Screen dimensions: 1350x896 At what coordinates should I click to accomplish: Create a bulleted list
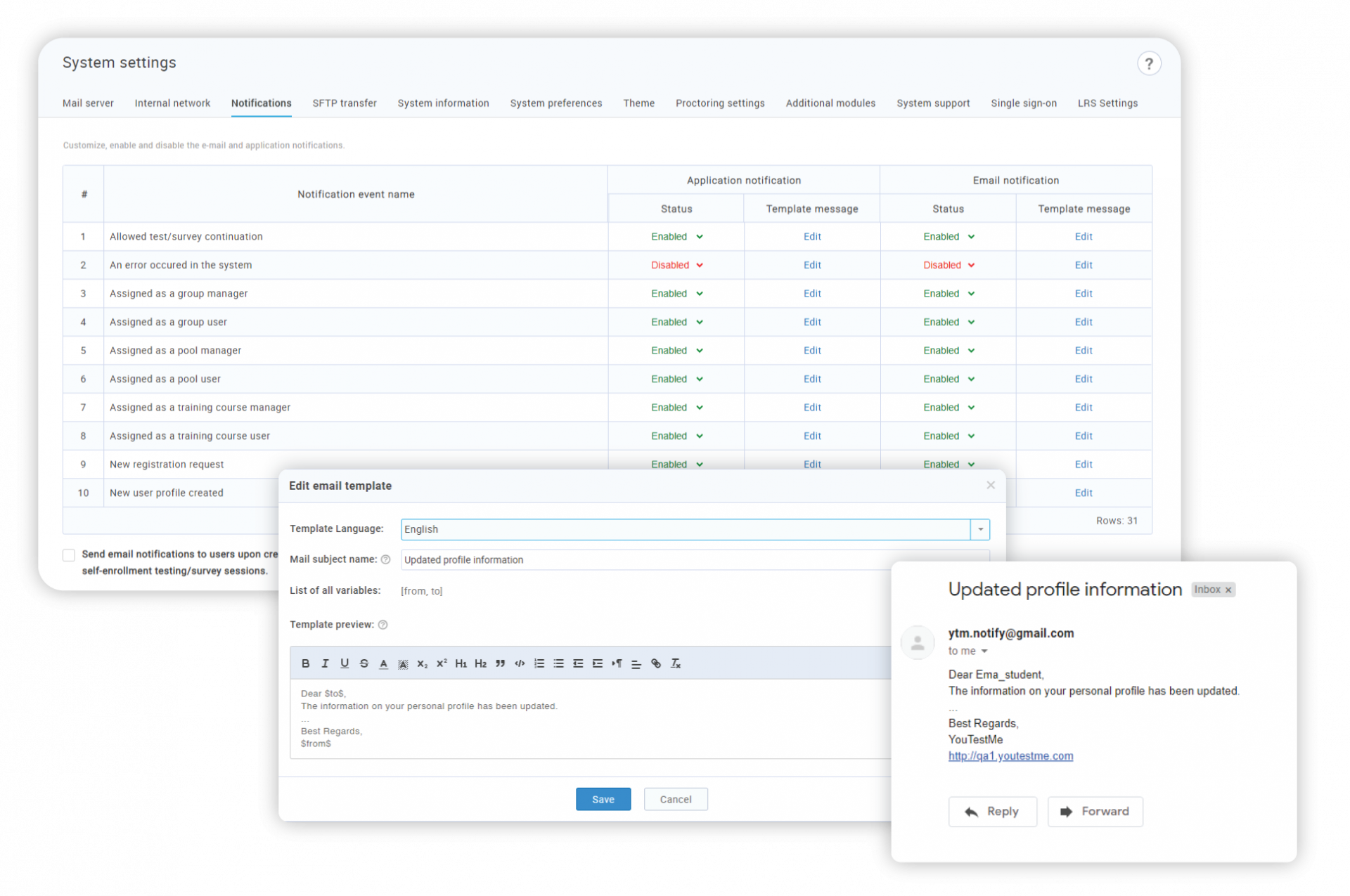[558, 663]
